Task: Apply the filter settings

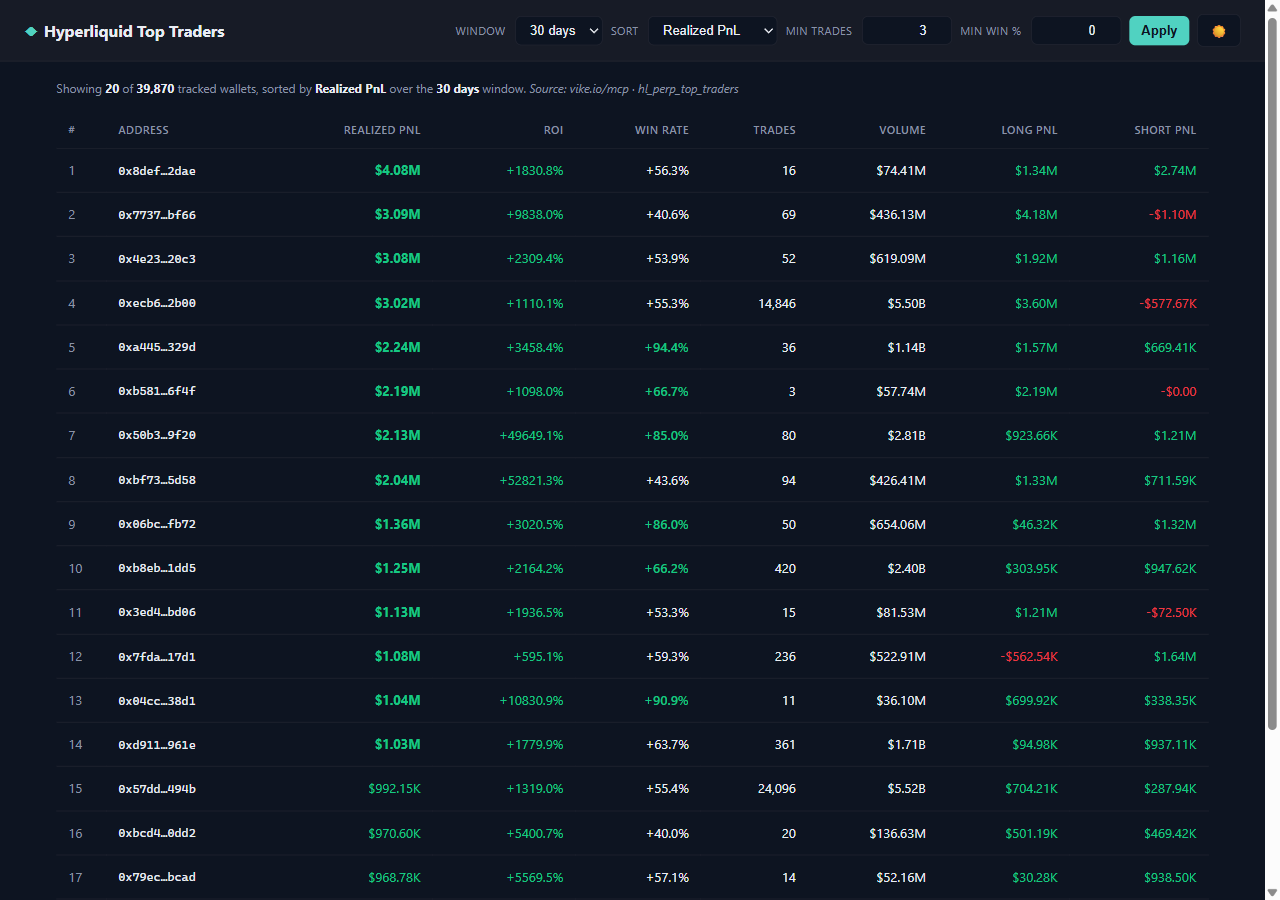Action: [x=1159, y=31]
